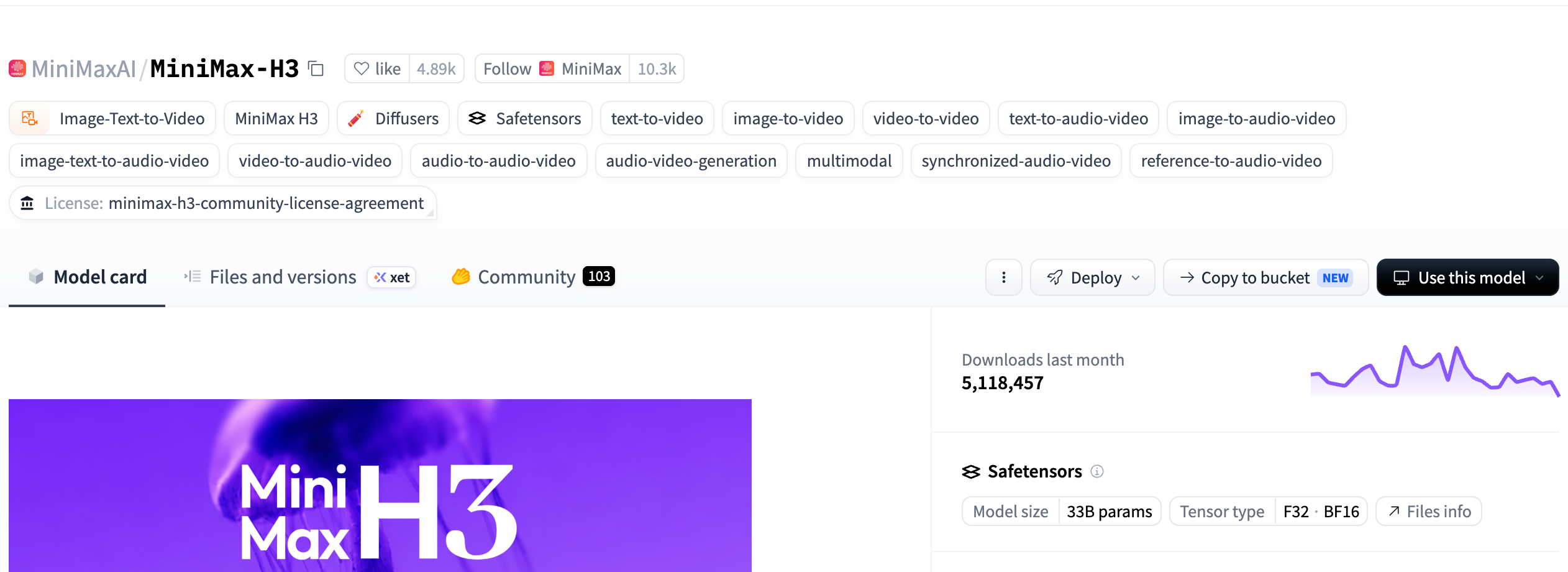Expand the Deploy dropdown
The width and height of the screenshot is (1568, 572).
(x=1093, y=277)
